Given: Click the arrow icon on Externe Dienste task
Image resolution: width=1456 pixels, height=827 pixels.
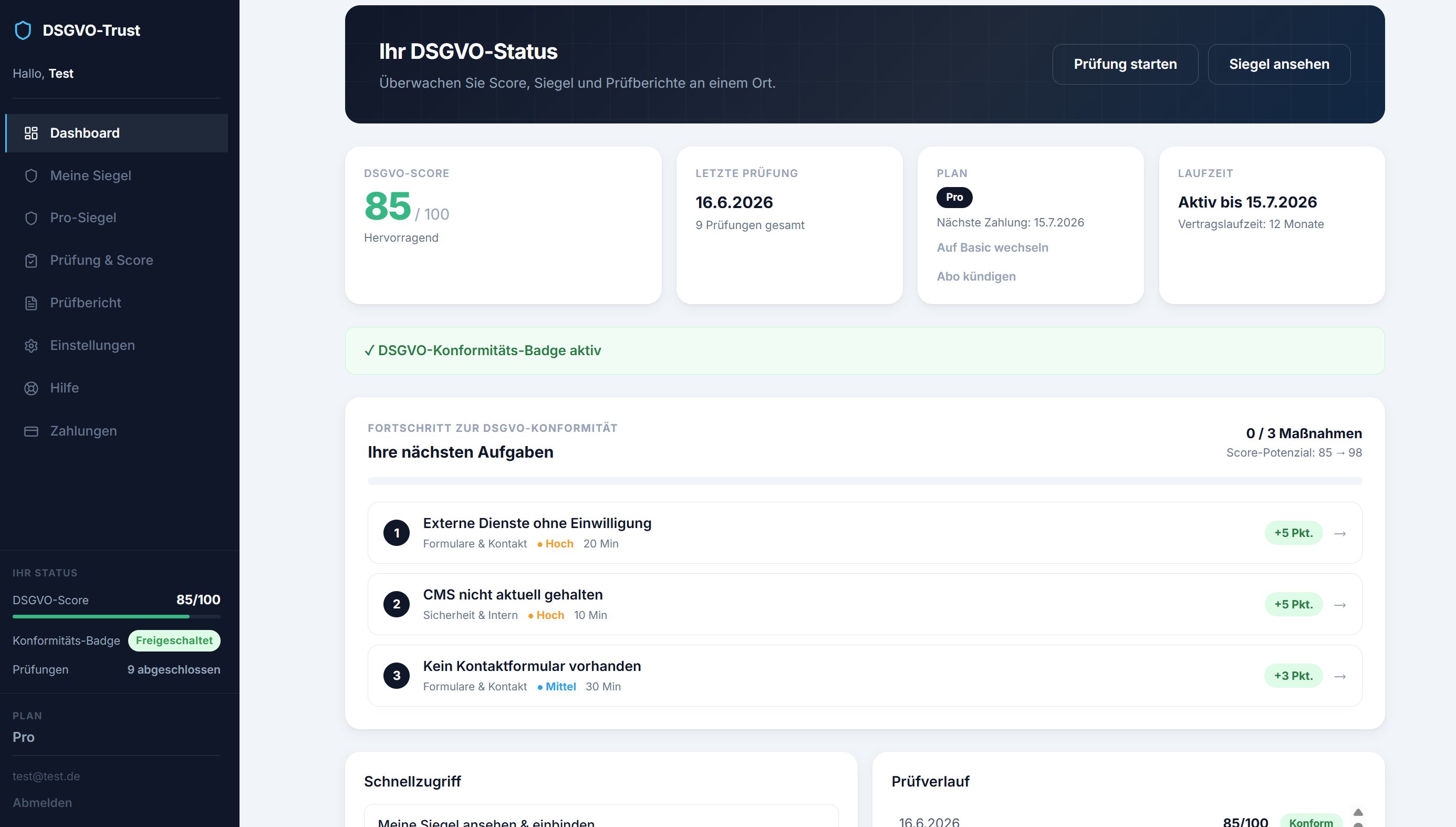Looking at the screenshot, I should click(1340, 533).
